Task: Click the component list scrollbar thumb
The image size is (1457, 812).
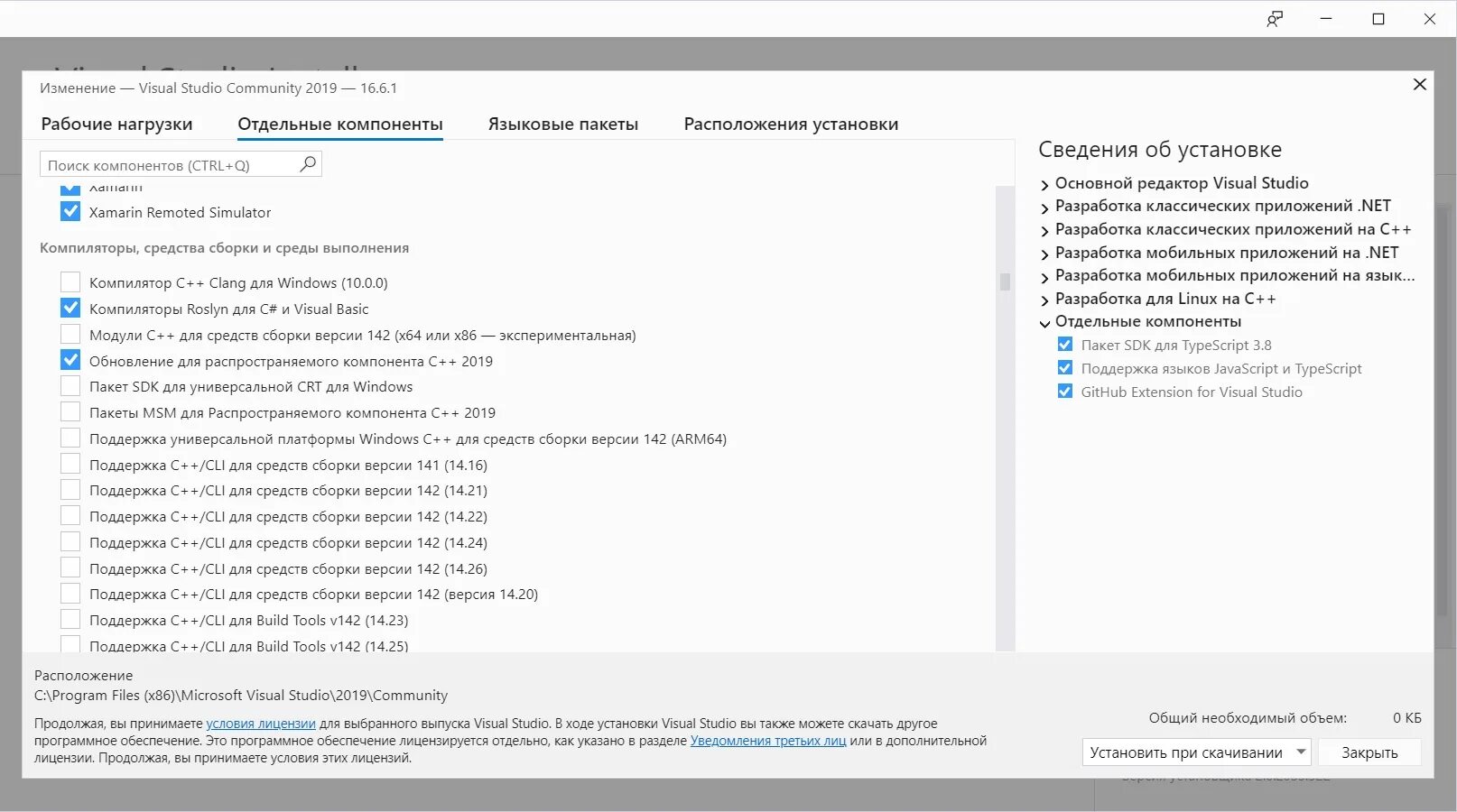Action: click(1005, 281)
